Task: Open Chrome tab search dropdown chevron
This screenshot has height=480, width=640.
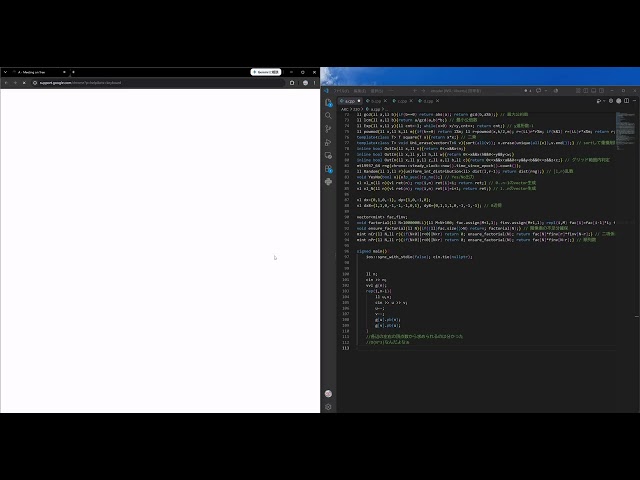Action: pos(5,72)
